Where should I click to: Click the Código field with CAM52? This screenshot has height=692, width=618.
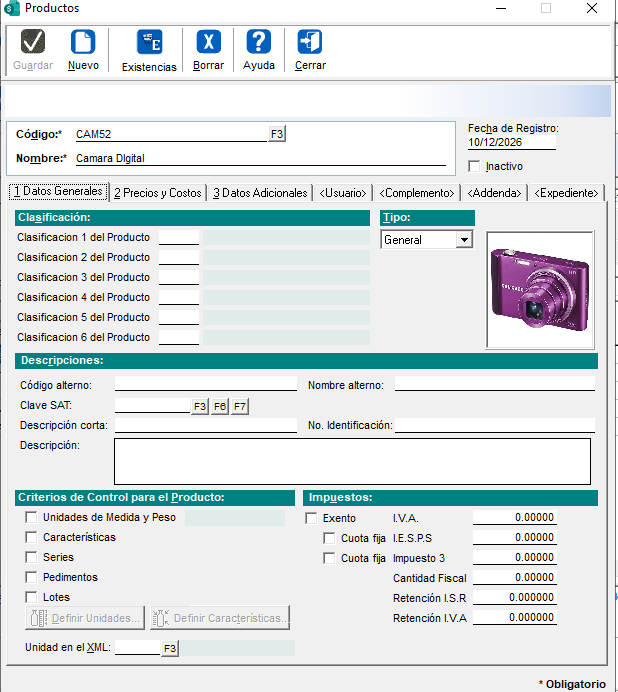tap(171, 134)
